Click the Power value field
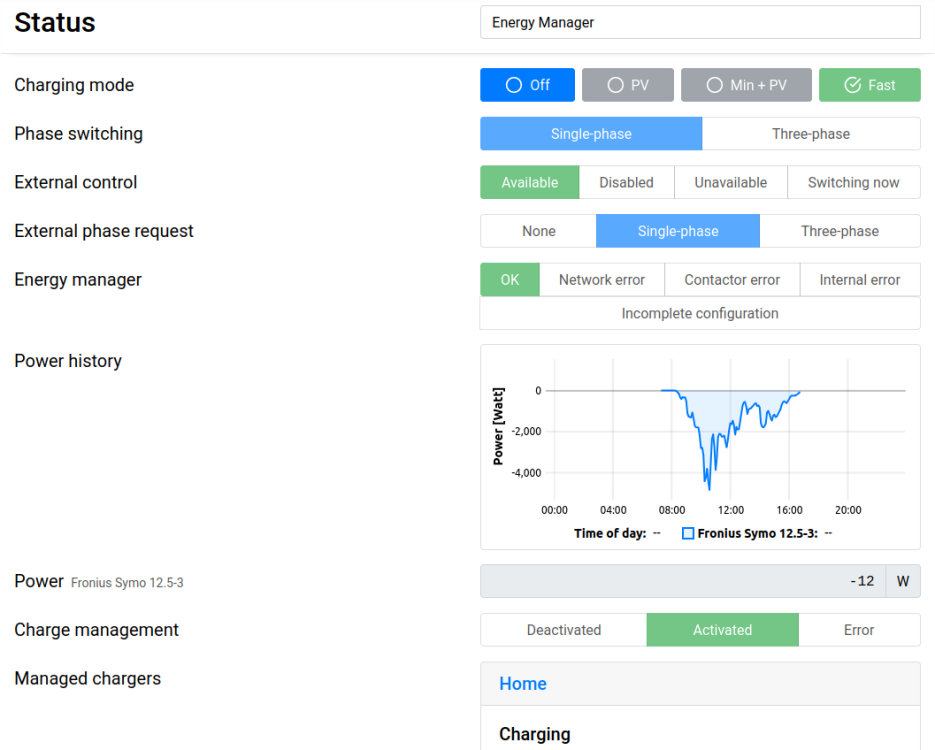Screen dimensions: 935x750 click(x=682, y=581)
